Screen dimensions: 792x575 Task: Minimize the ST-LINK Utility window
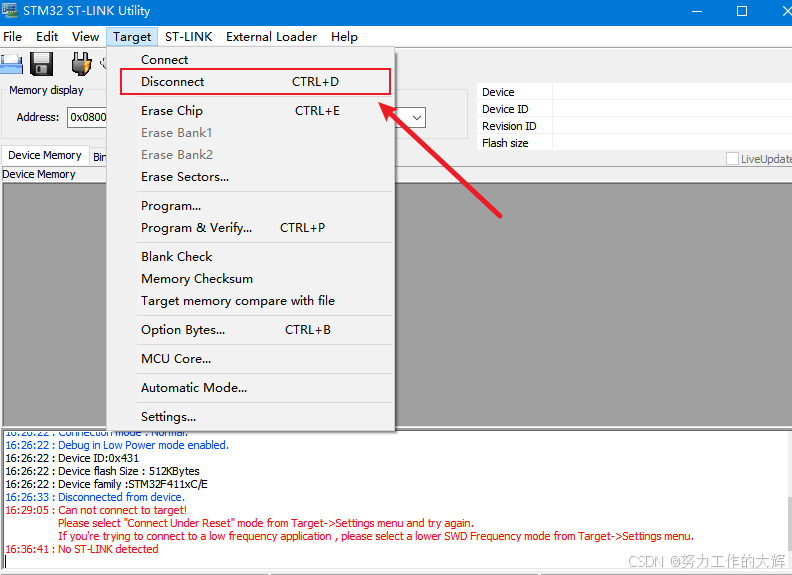coord(697,11)
